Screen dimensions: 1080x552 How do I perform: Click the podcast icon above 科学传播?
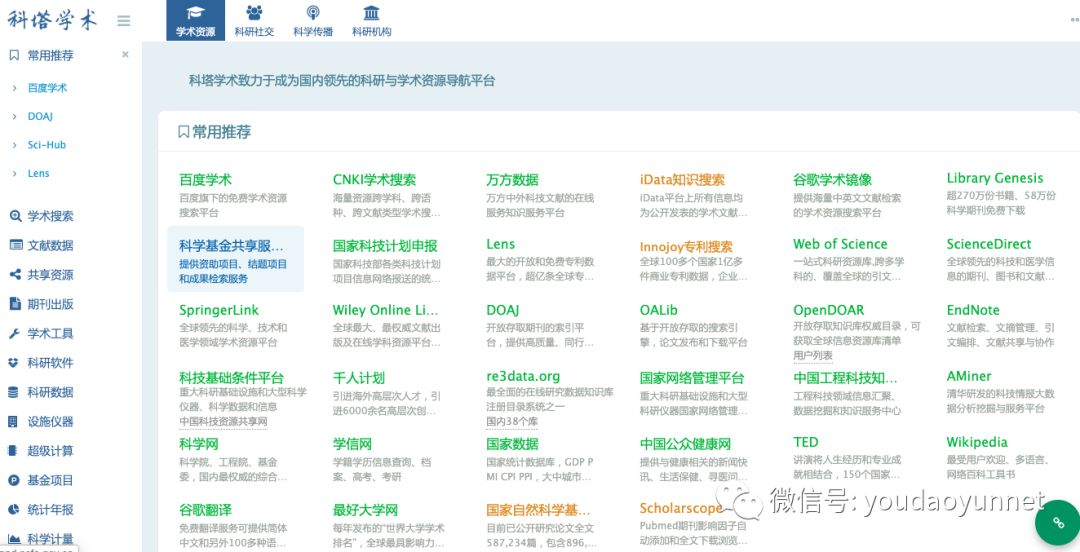(313, 13)
